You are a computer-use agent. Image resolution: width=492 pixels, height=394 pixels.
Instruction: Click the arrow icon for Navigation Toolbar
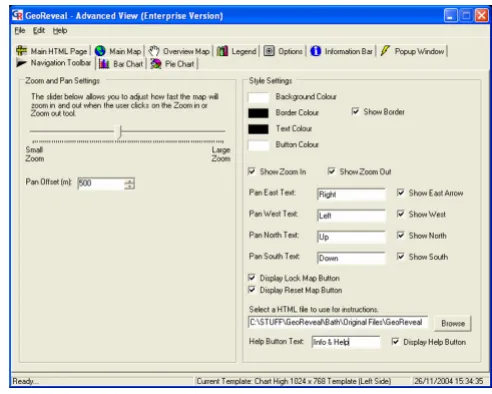tap(21, 63)
